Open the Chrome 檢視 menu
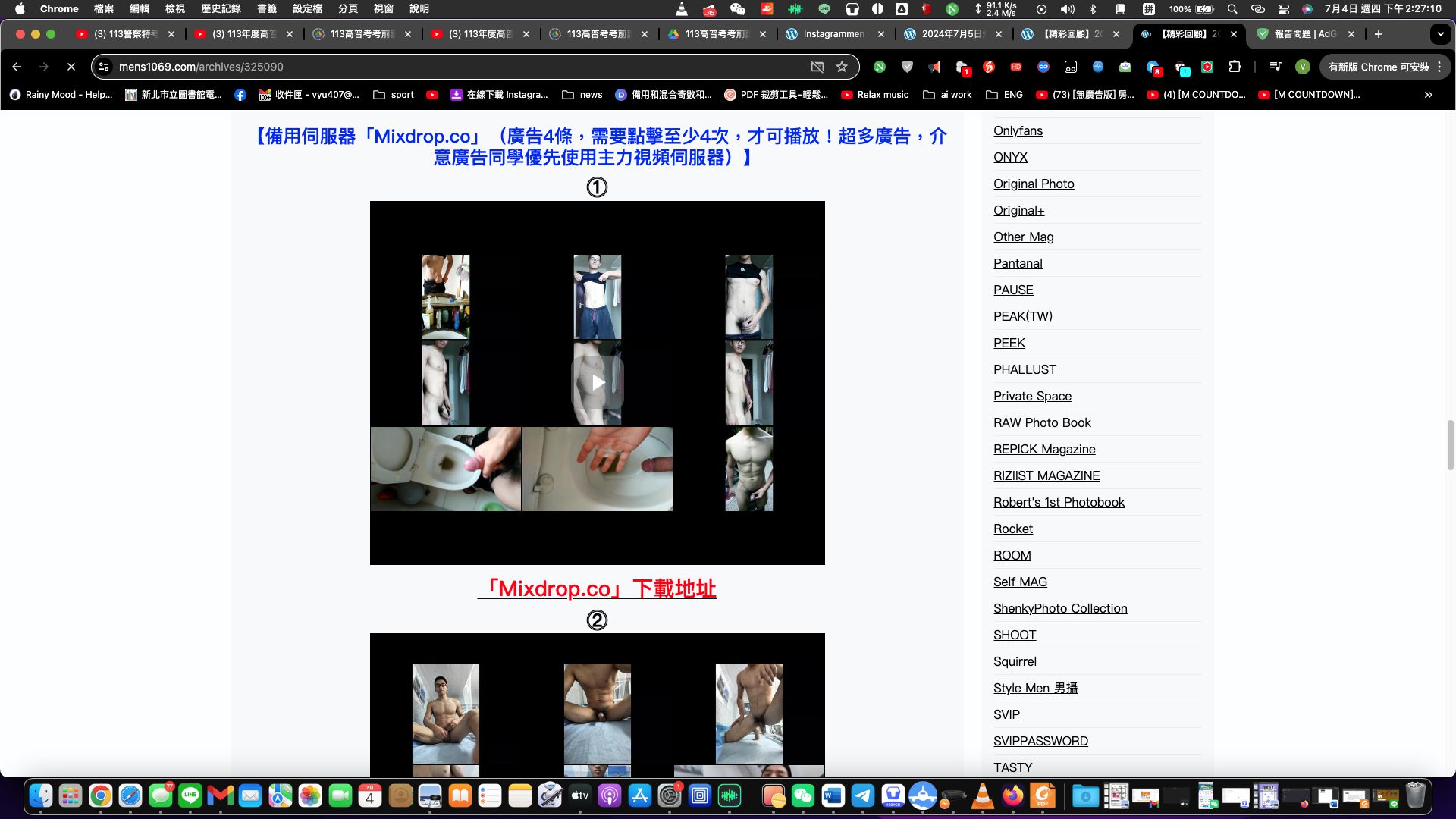Viewport: 1456px width, 819px height. (x=174, y=9)
